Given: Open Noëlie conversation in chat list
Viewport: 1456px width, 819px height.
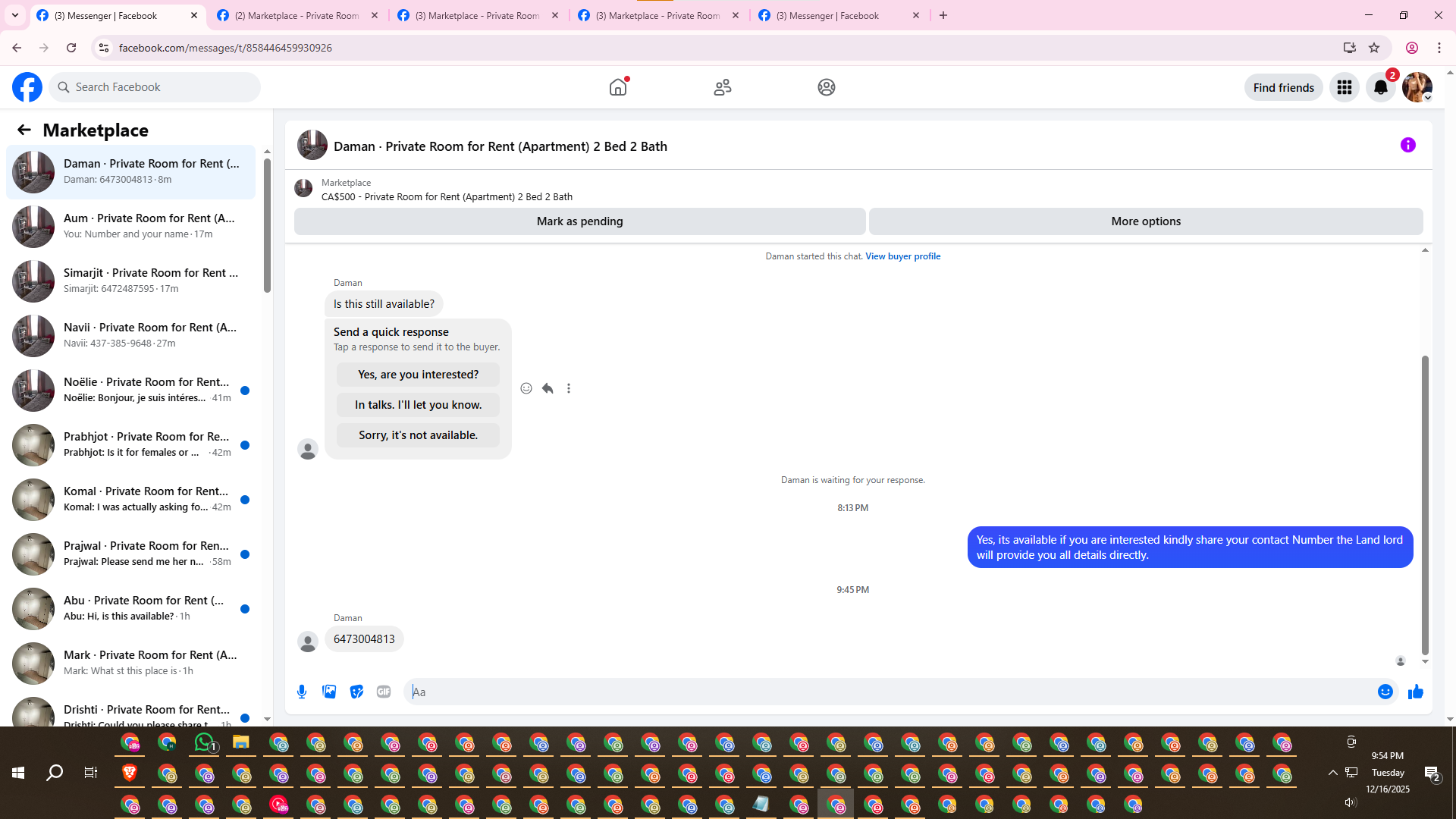Looking at the screenshot, I should tap(130, 390).
